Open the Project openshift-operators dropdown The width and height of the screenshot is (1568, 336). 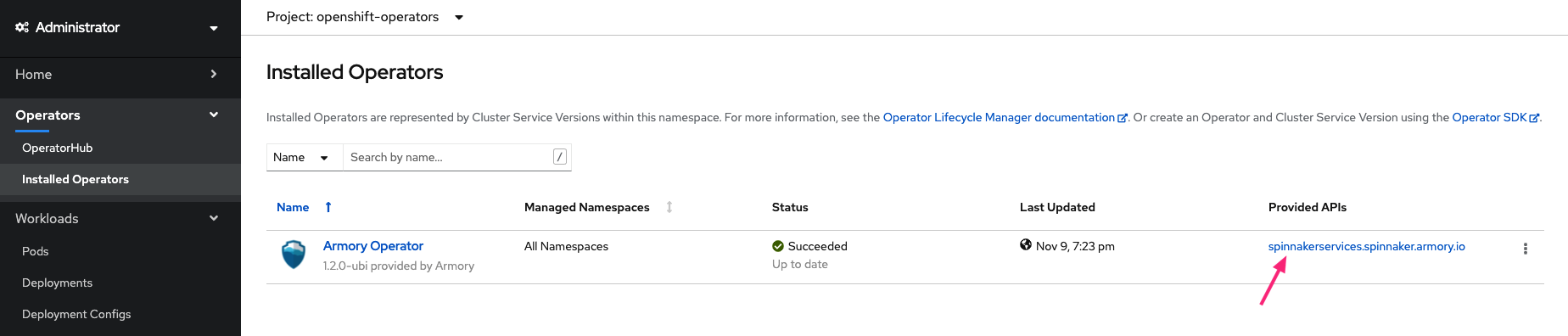pos(365,17)
